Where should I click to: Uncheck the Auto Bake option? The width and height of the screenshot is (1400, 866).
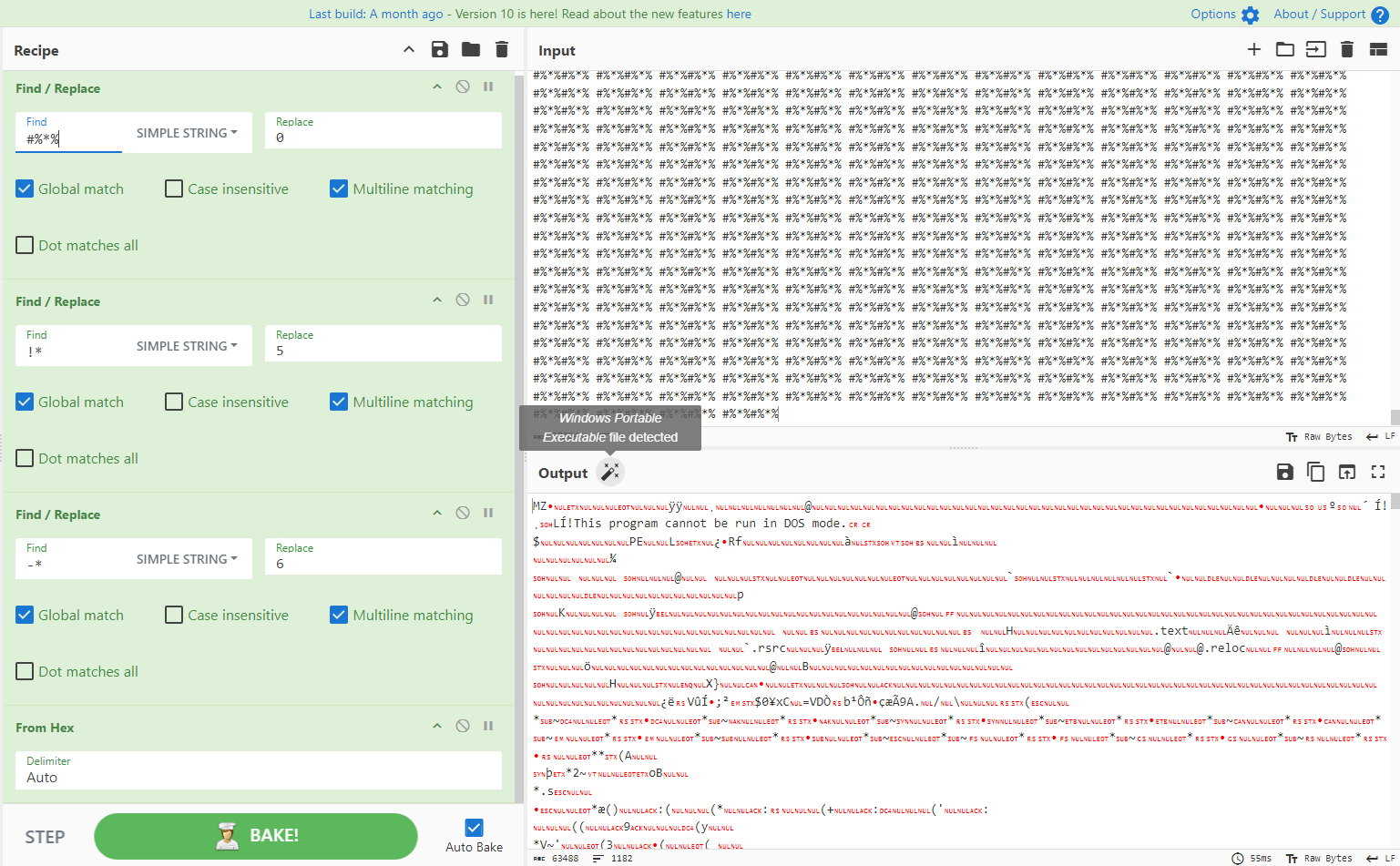pos(473,827)
